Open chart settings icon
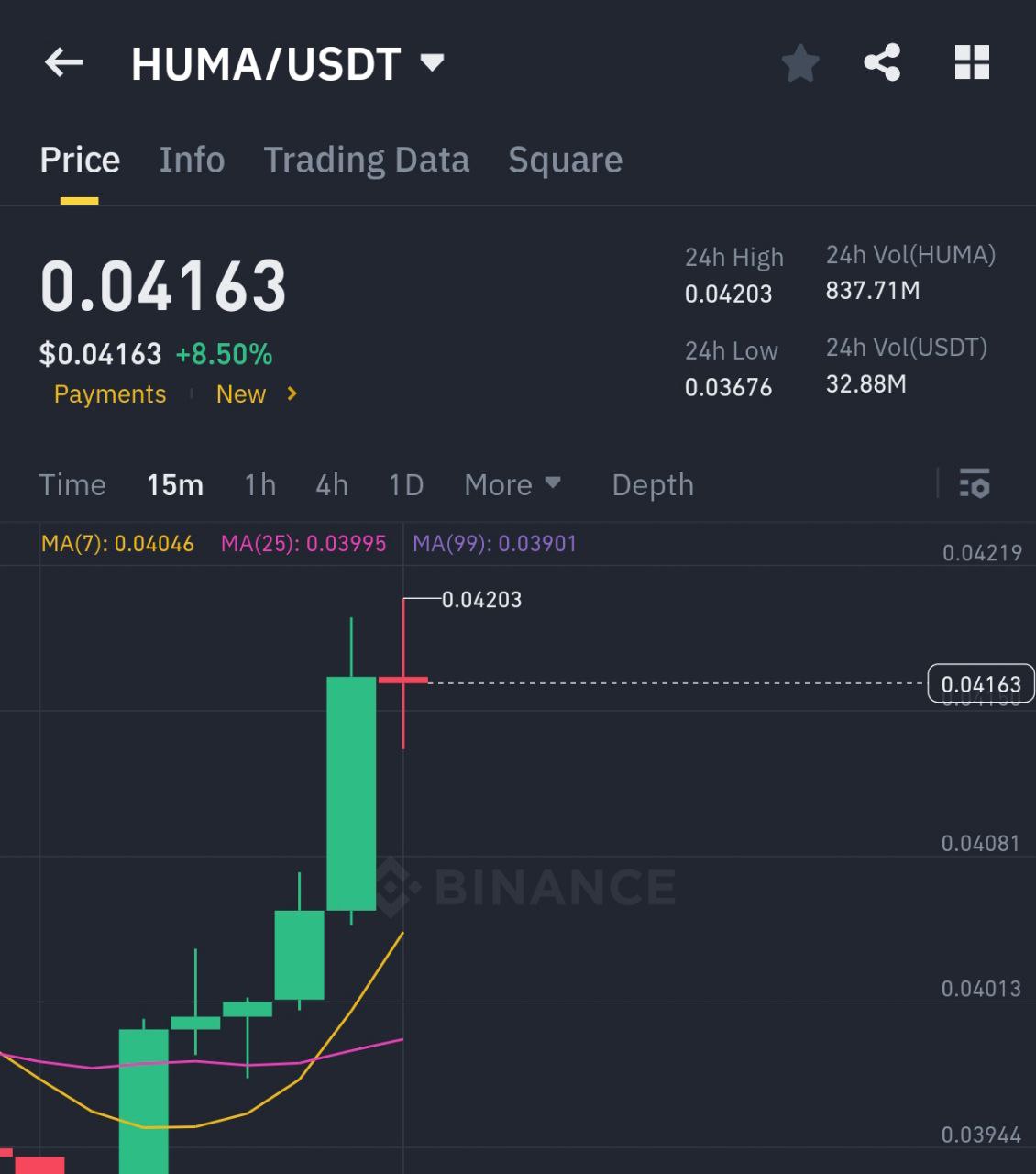1036x1174 pixels. pyautogui.click(x=974, y=483)
